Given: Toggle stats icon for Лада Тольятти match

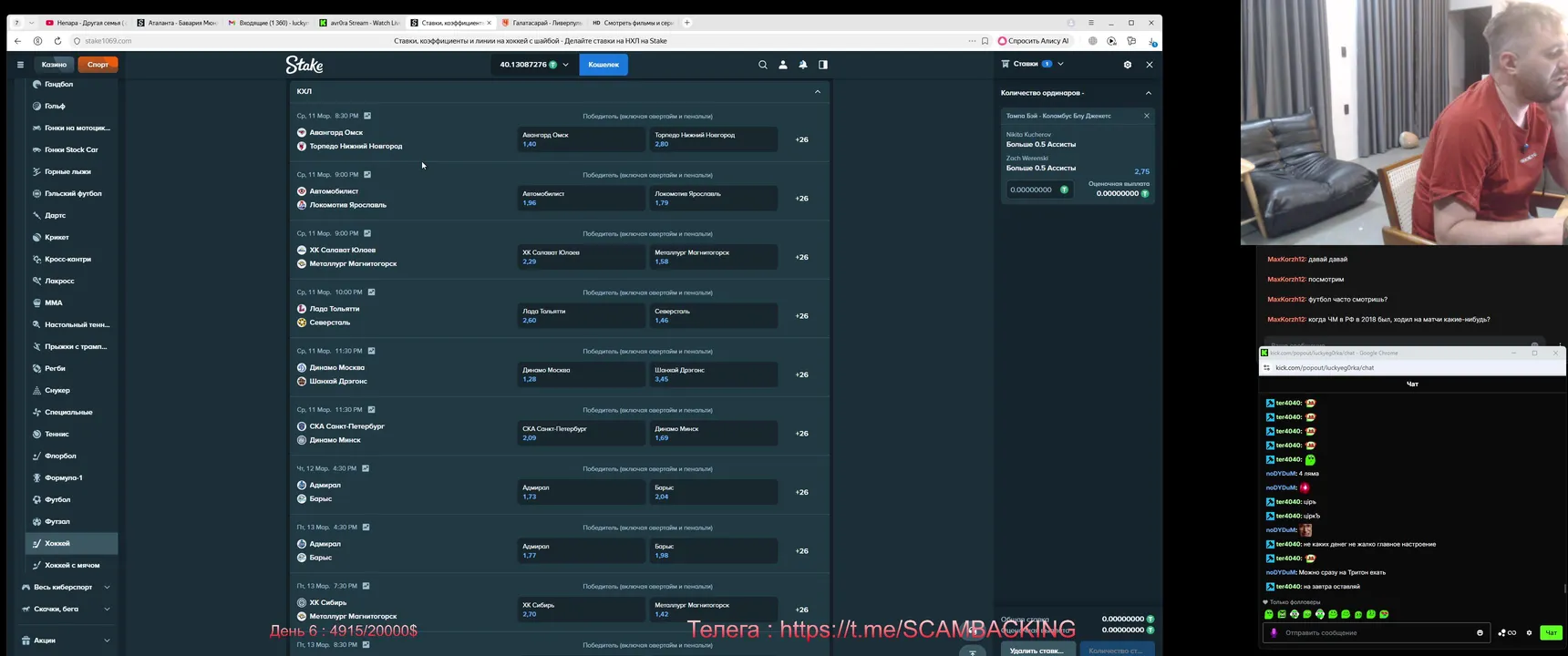Looking at the screenshot, I should tap(371, 292).
